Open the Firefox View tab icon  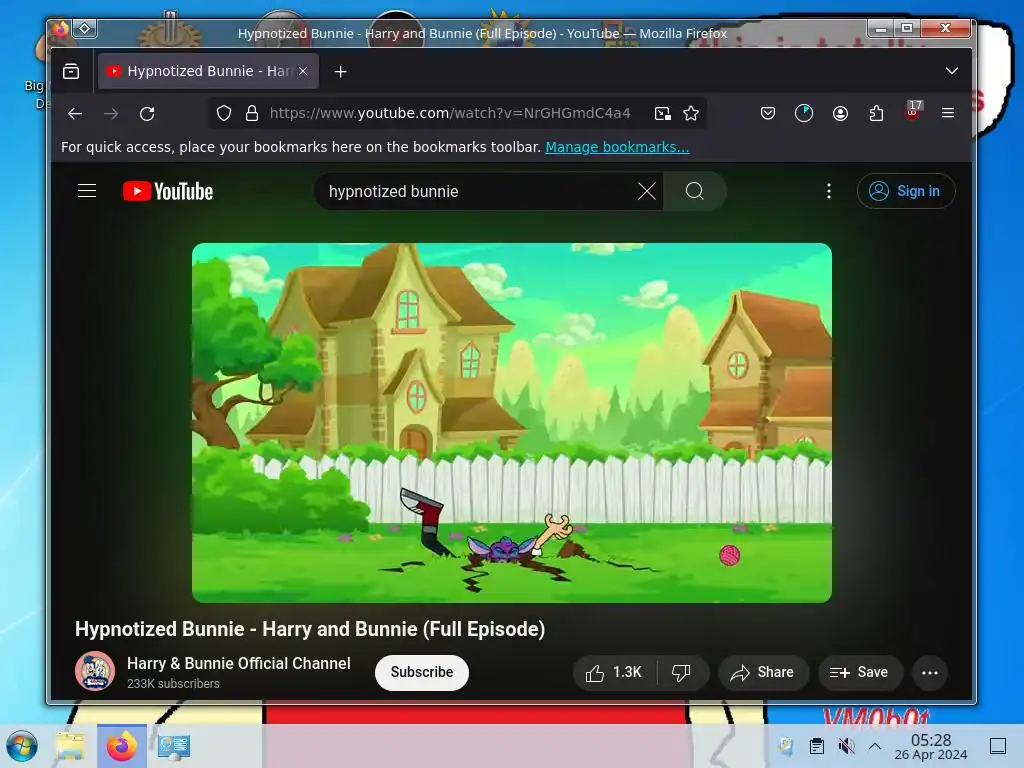click(71, 71)
